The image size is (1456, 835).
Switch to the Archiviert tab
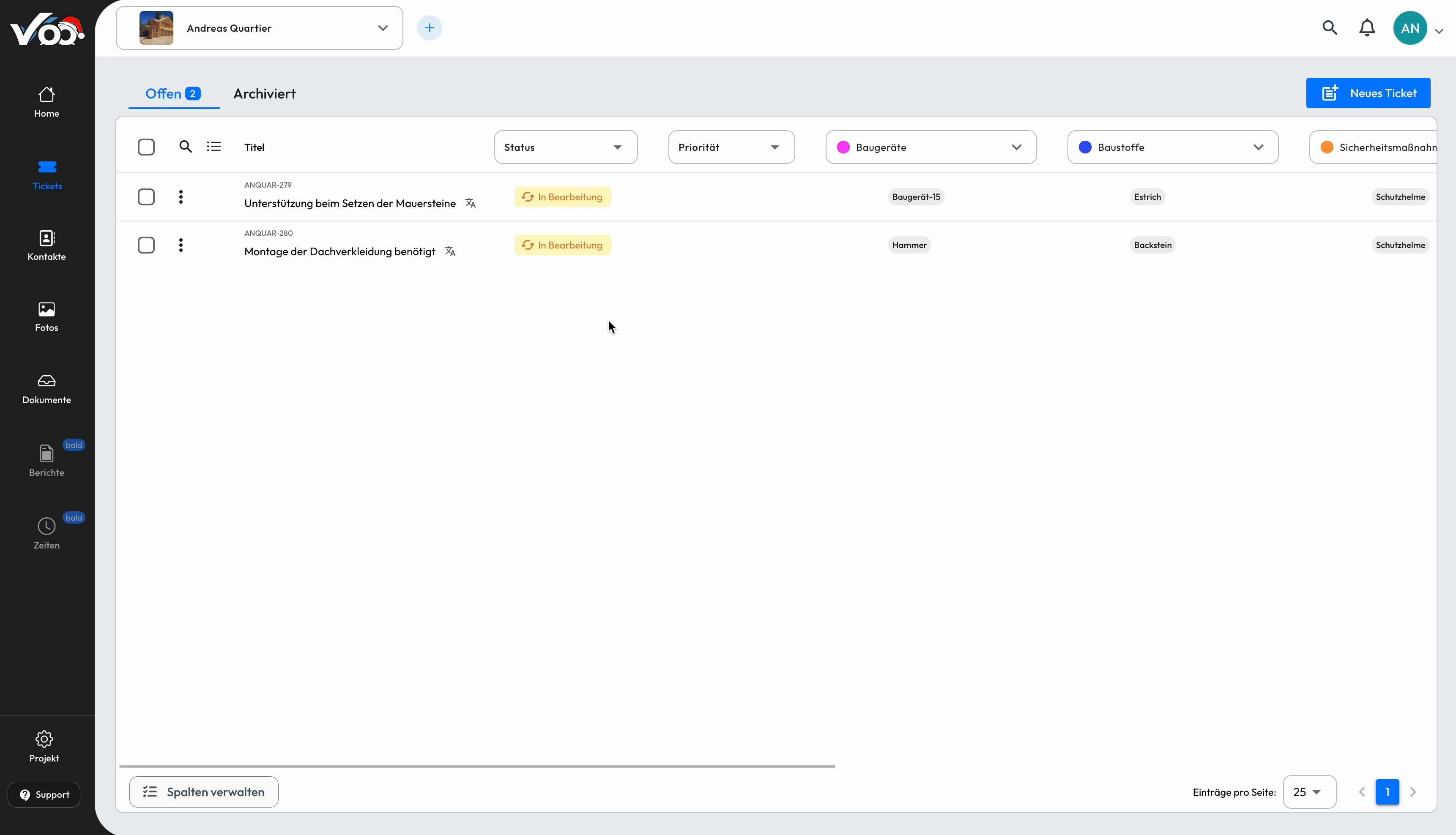click(x=265, y=93)
